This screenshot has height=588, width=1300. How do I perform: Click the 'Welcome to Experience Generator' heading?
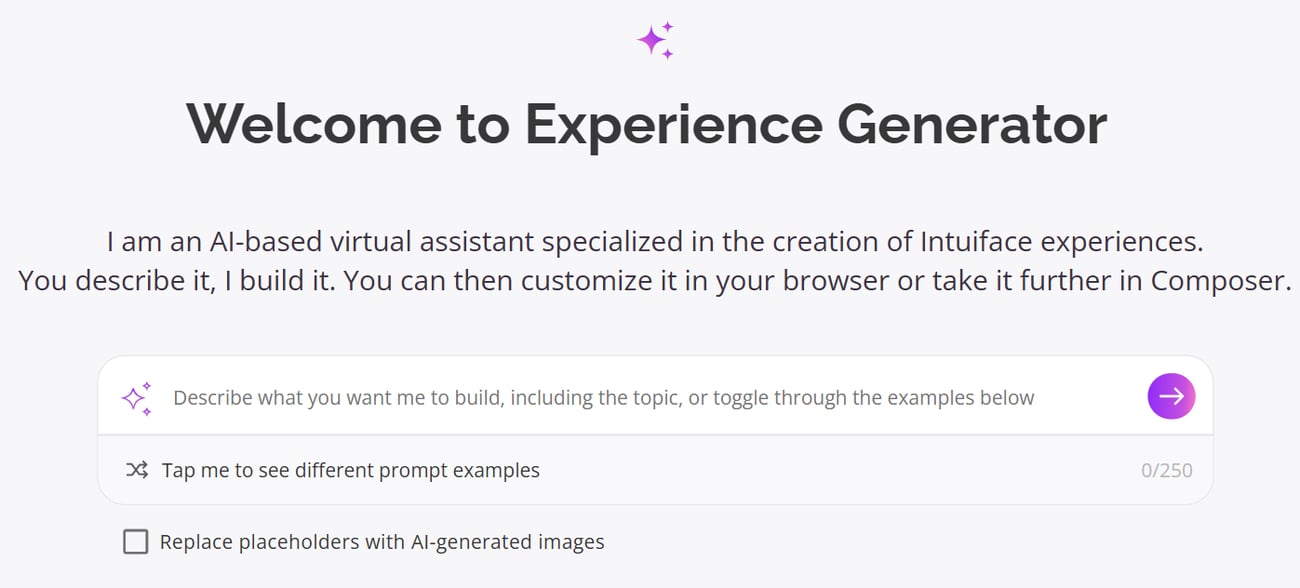(x=647, y=124)
